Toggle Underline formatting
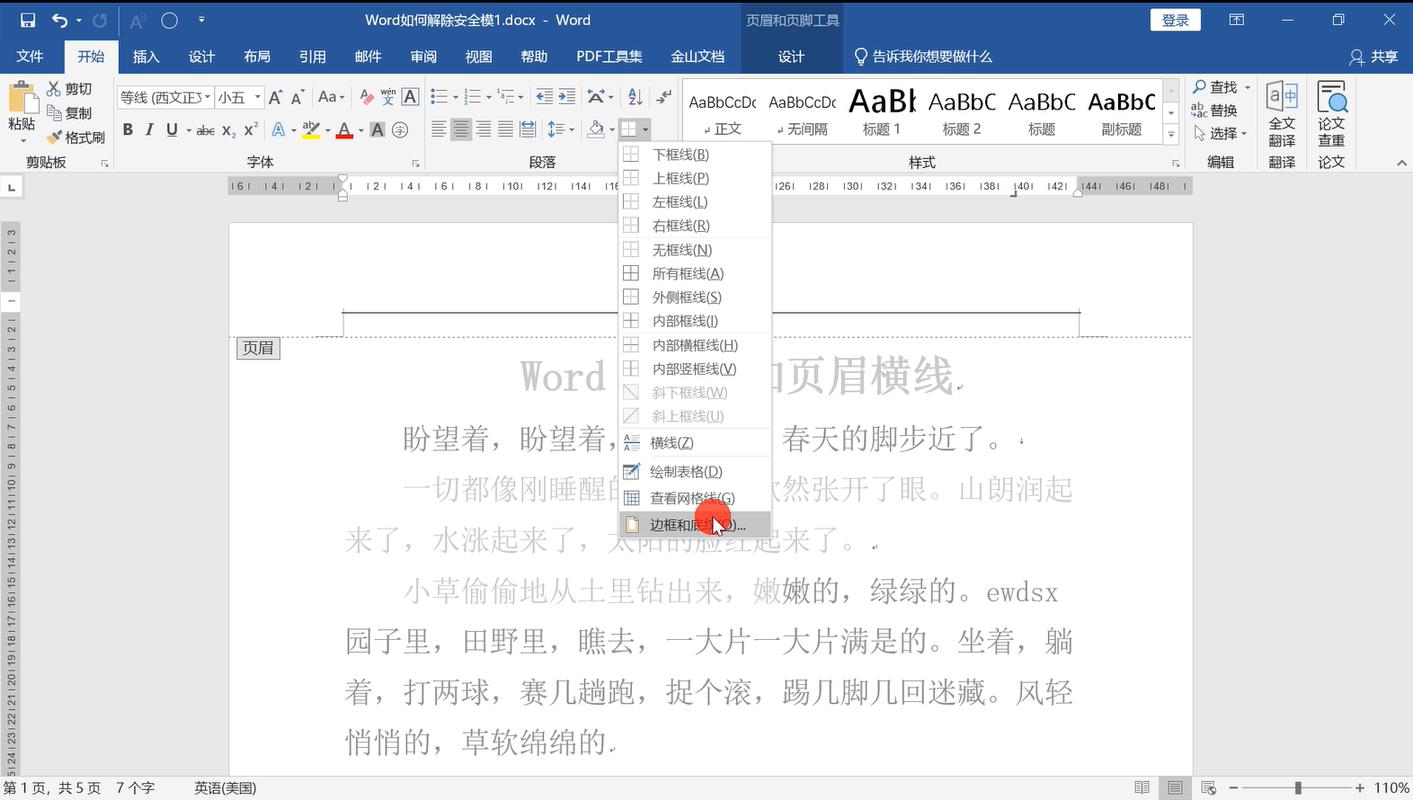This screenshot has width=1413, height=800. (172, 129)
